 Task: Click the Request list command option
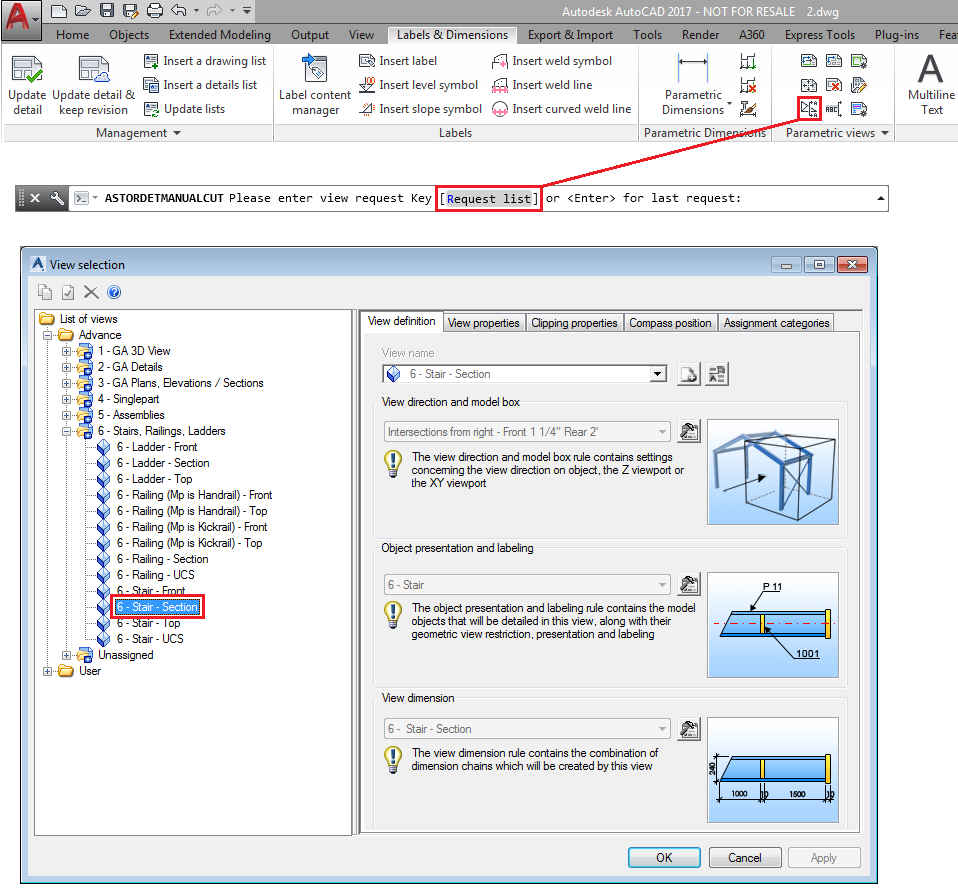(x=489, y=199)
